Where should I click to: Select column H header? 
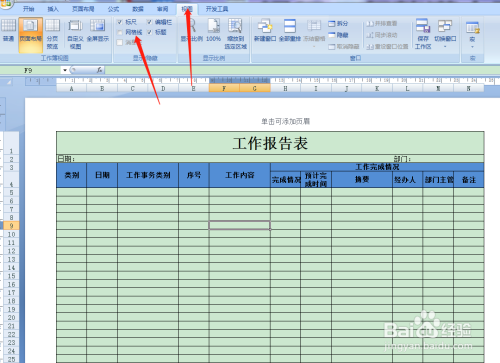tap(285, 88)
